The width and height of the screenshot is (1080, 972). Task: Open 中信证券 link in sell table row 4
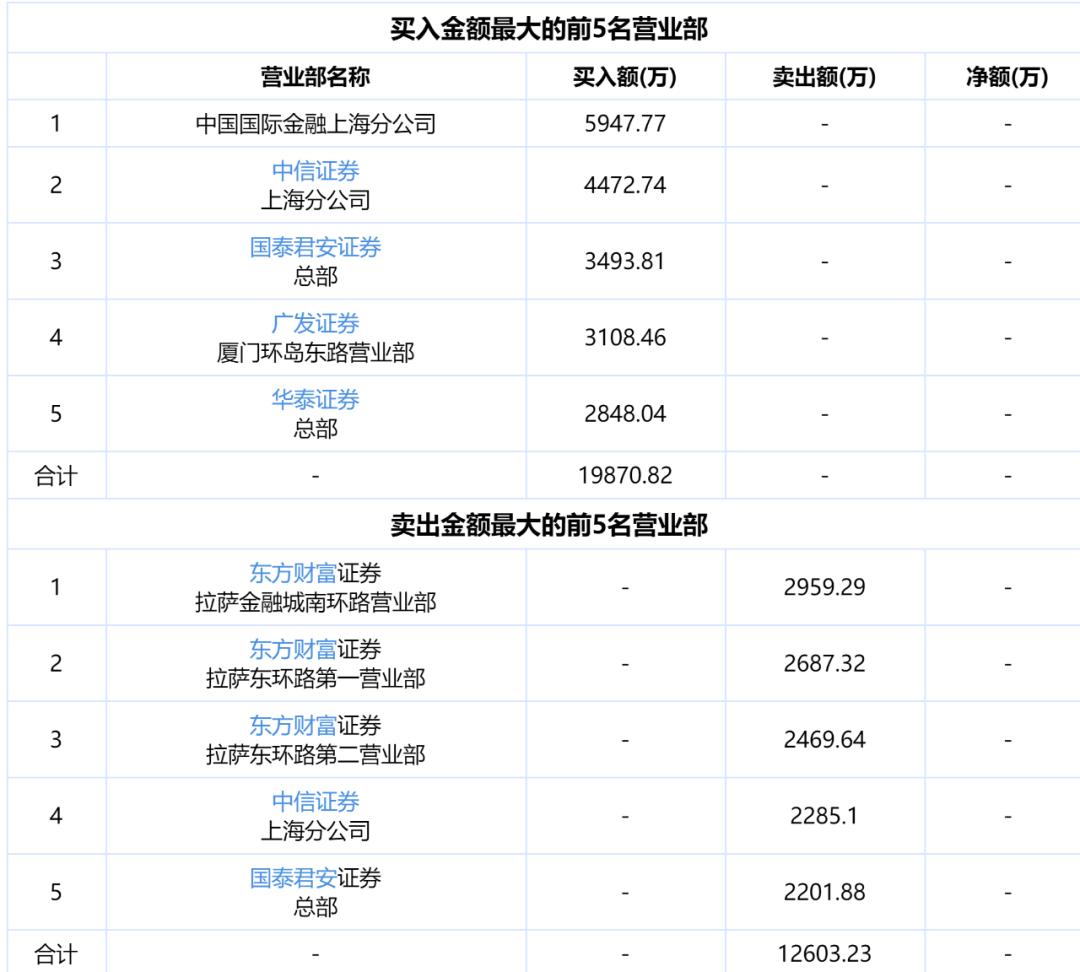click(315, 802)
